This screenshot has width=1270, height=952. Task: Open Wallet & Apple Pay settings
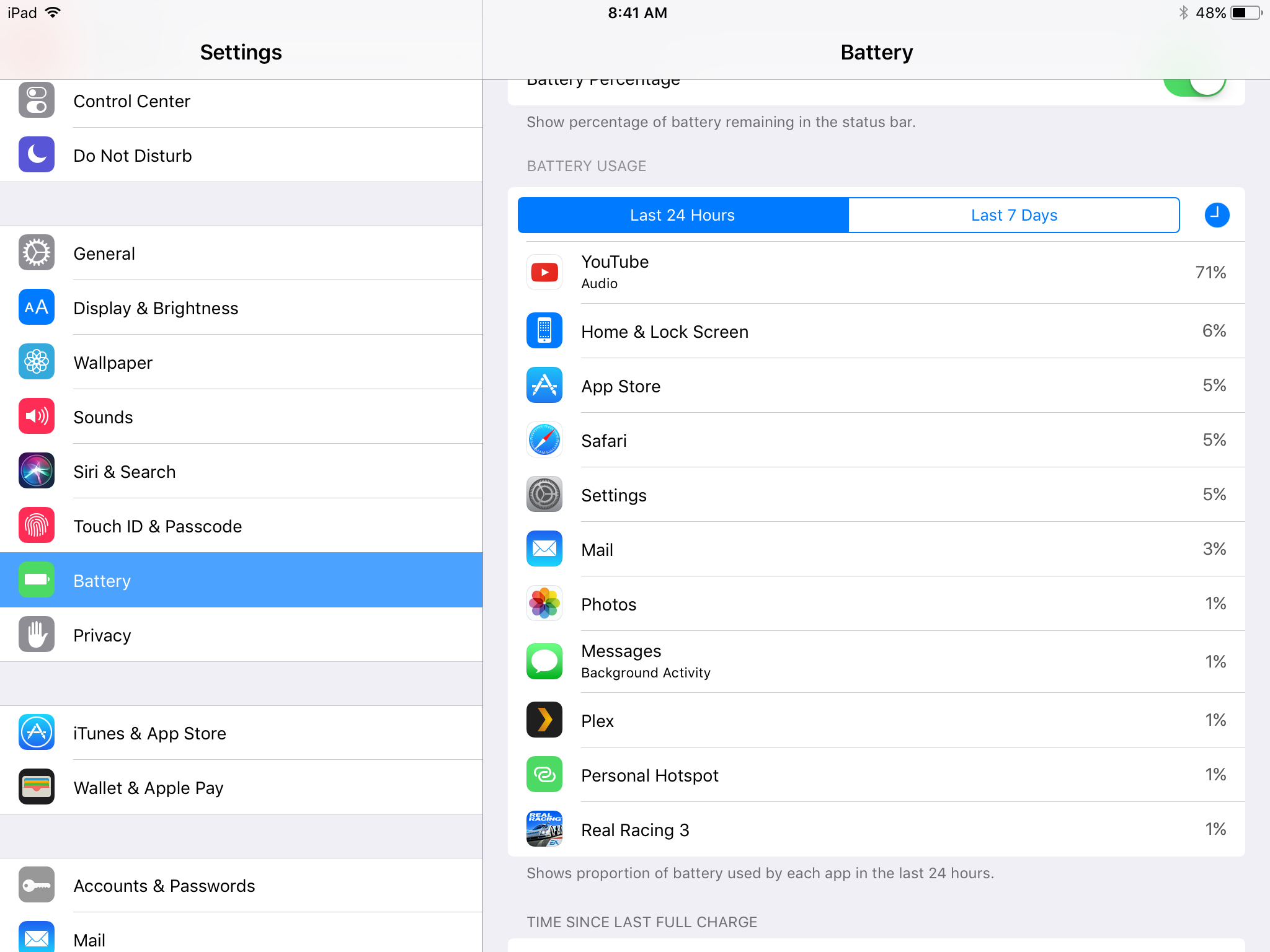click(241, 787)
